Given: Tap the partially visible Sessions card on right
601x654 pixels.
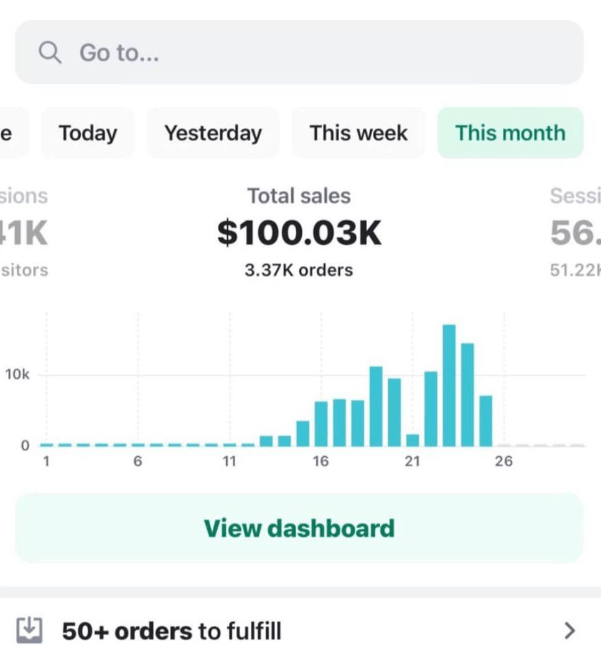Looking at the screenshot, I should 576,232.
